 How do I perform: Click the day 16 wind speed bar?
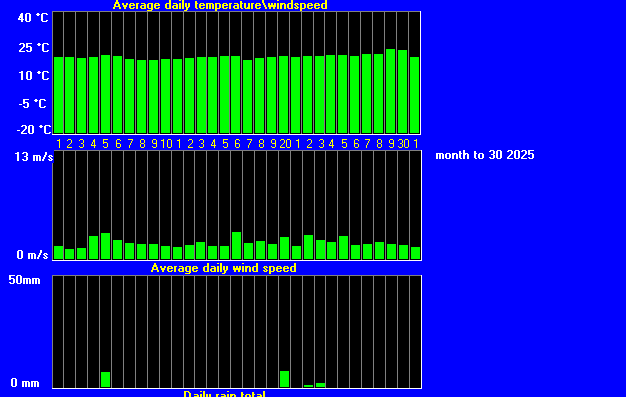point(236,246)
